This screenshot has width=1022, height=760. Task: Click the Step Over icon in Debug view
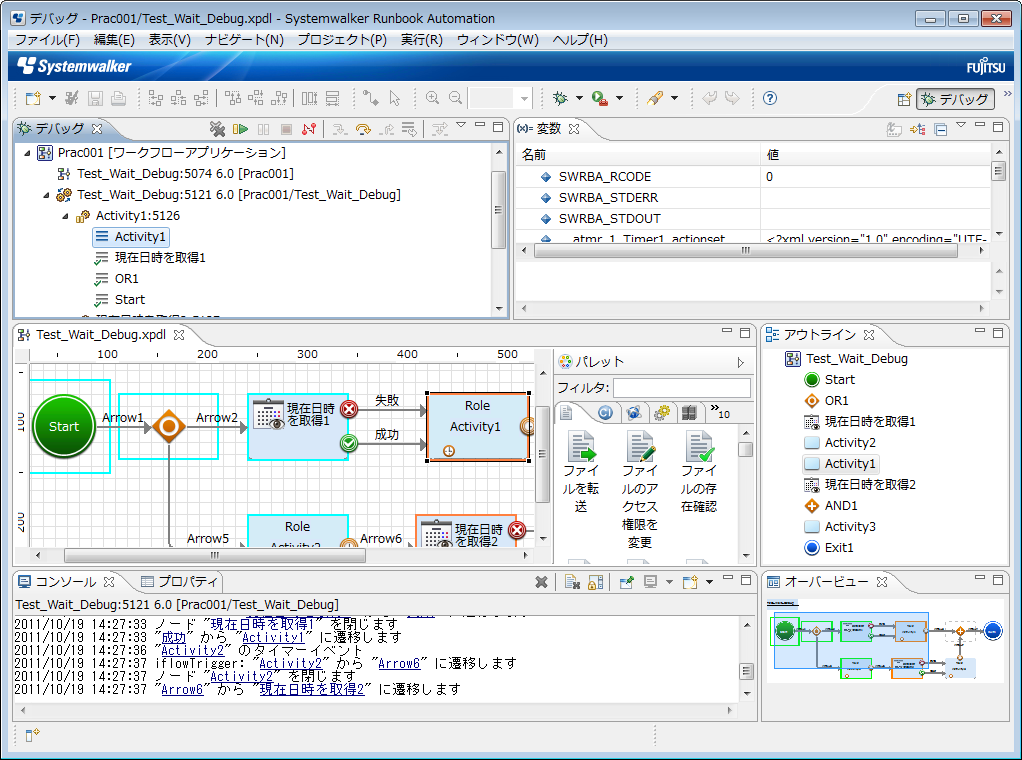(363, 129)
